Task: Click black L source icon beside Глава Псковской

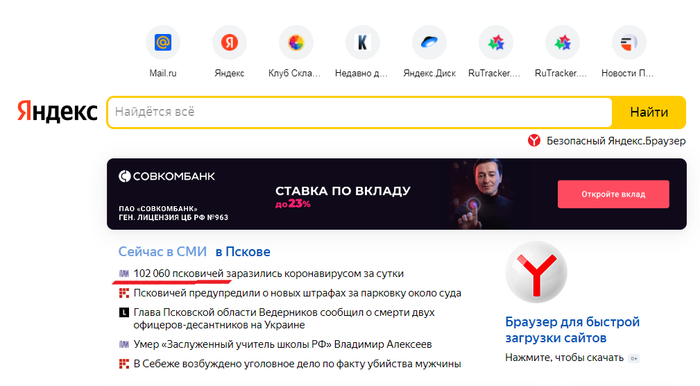Action: click(x=124, y=312)
